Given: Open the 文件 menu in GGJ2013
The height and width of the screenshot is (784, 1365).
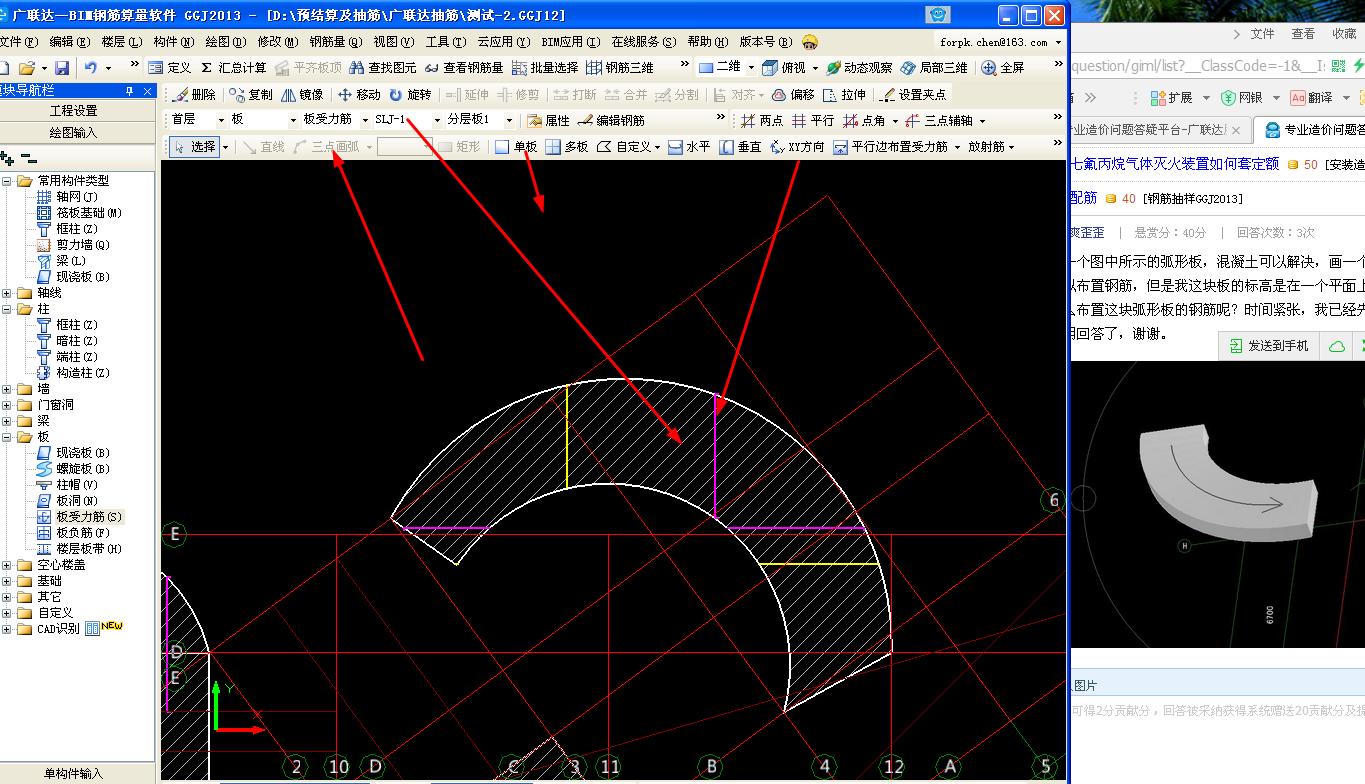Looking at the screenshot, I should (17, 42).
